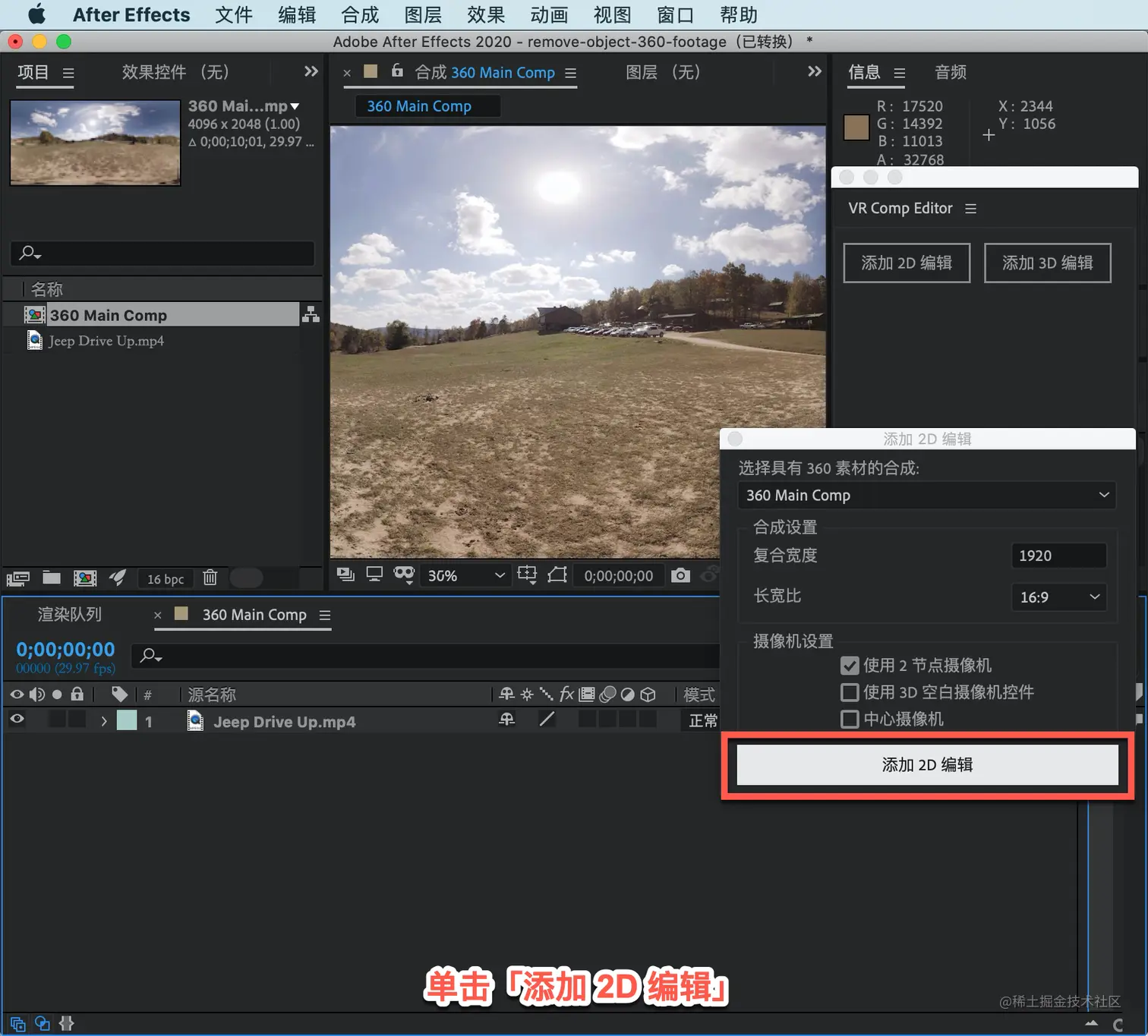Click the frame blending column icon
Viewport: 1148px width, 1036px height.
[587, 694]
